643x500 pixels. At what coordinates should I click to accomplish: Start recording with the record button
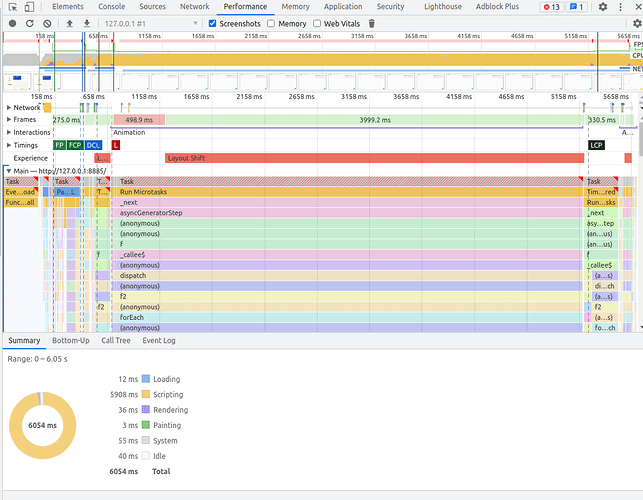13,23
